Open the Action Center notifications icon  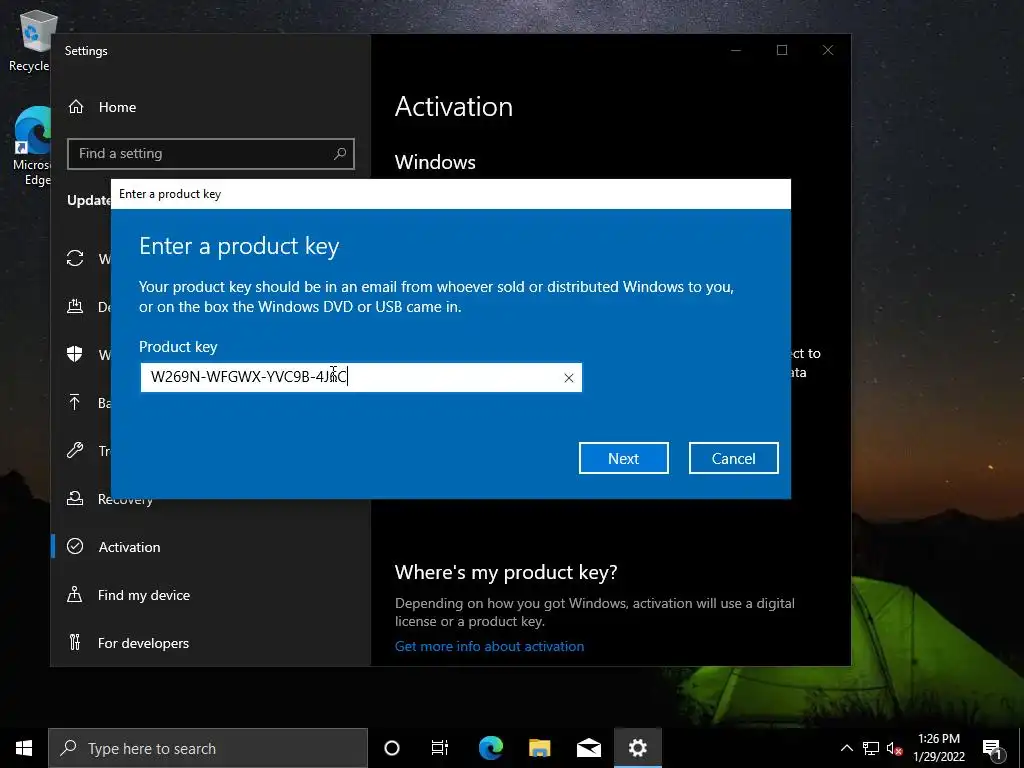click(992, 748)
